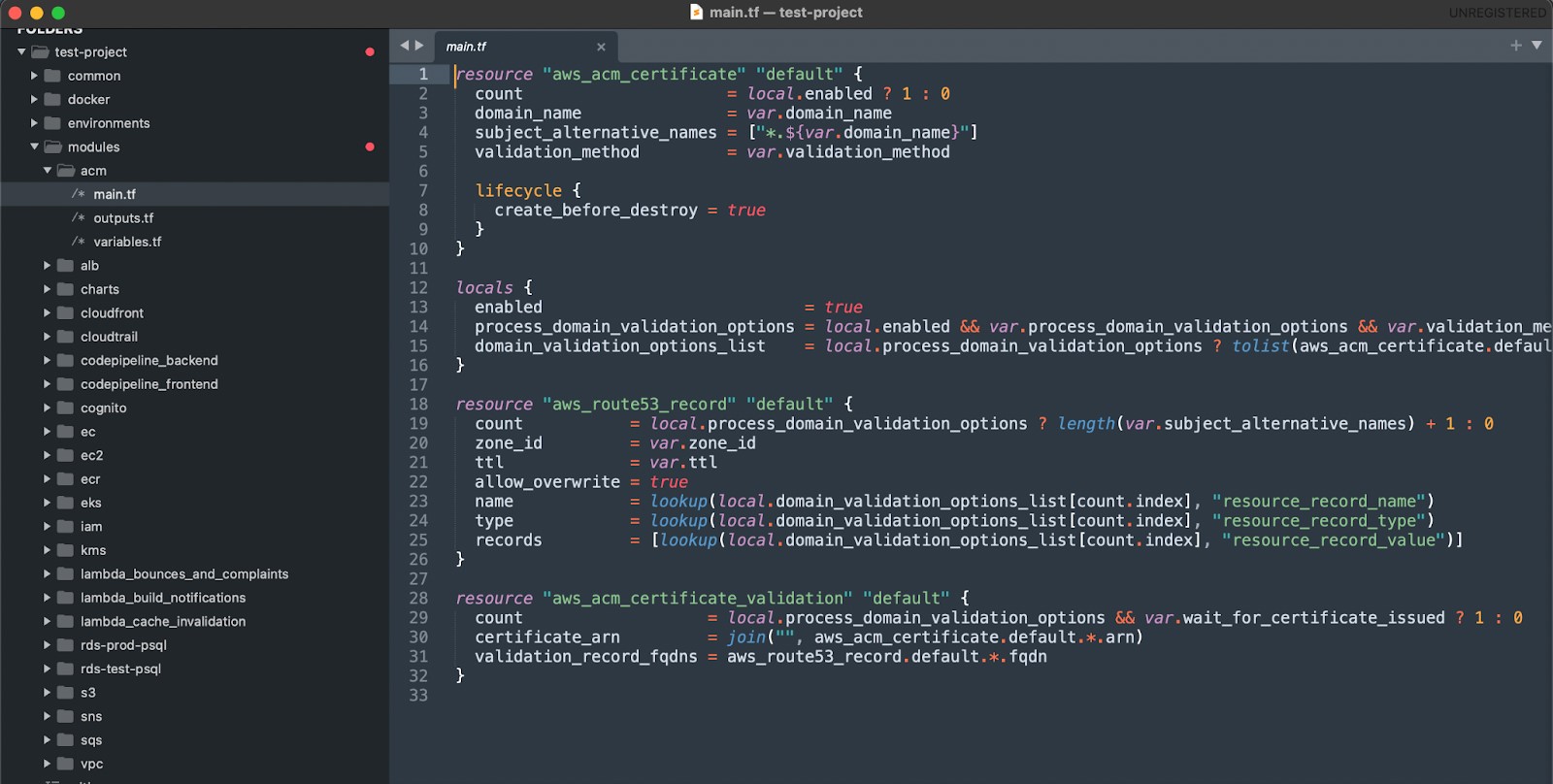The height and width of the screenshot is (784, 1553).
Task: Select the eks folder icon
Action: click(65, 503)
